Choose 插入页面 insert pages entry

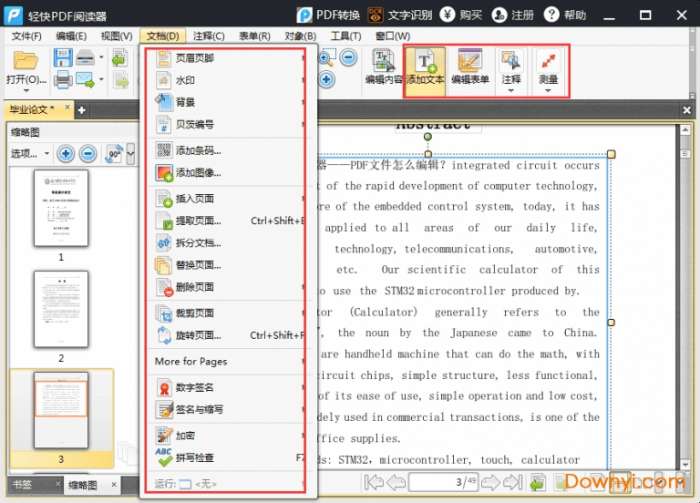tap(228, 199)
